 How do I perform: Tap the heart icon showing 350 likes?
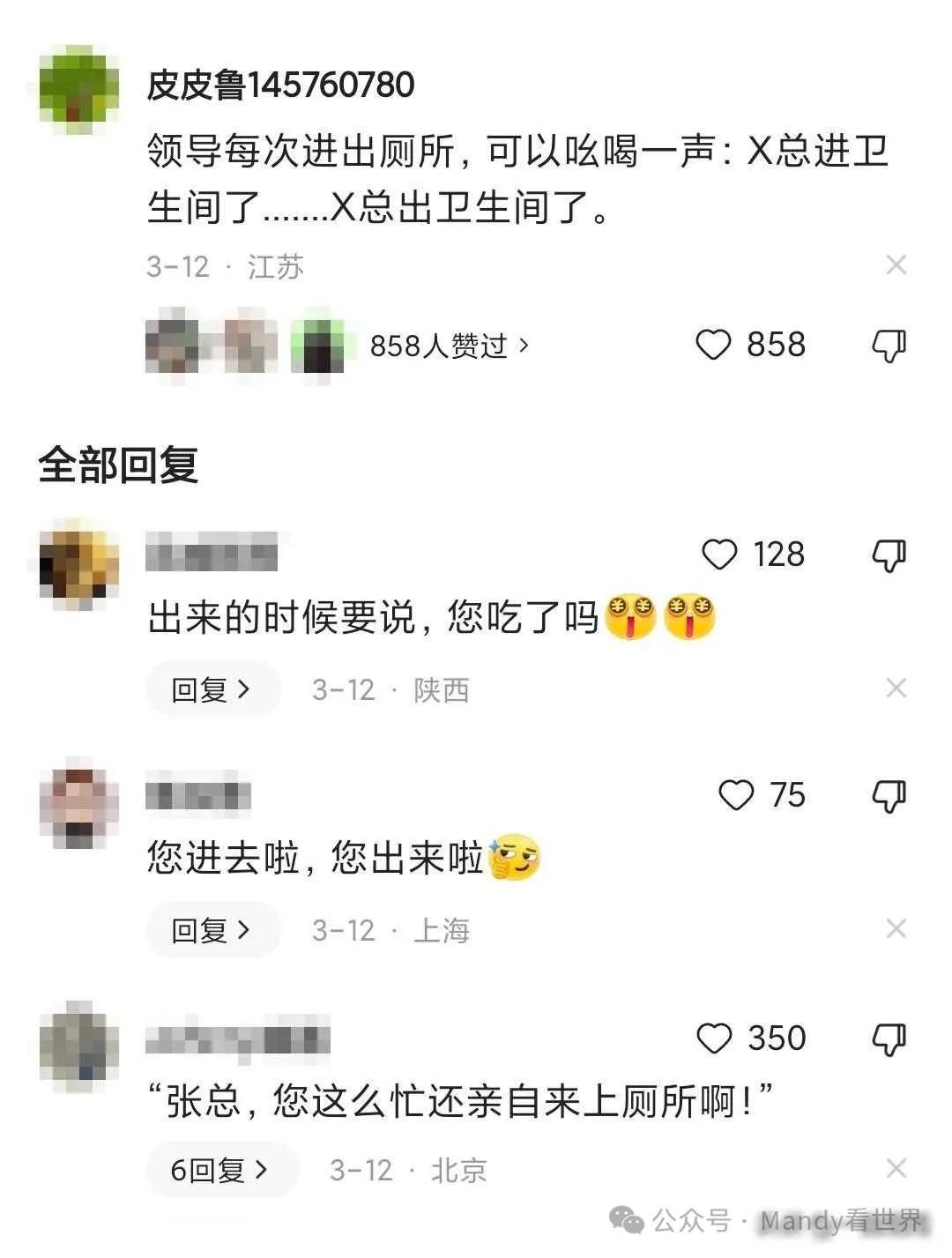click(714, 1038)
